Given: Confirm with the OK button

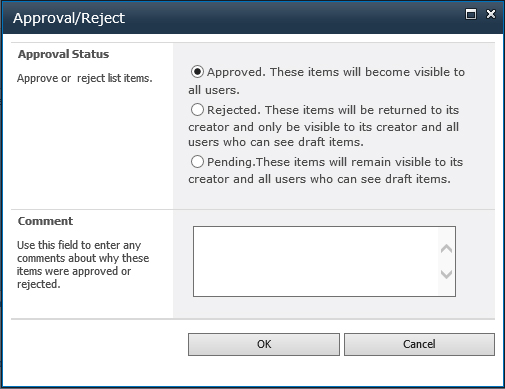Looking at the screenshot, I should click(264, 344).
